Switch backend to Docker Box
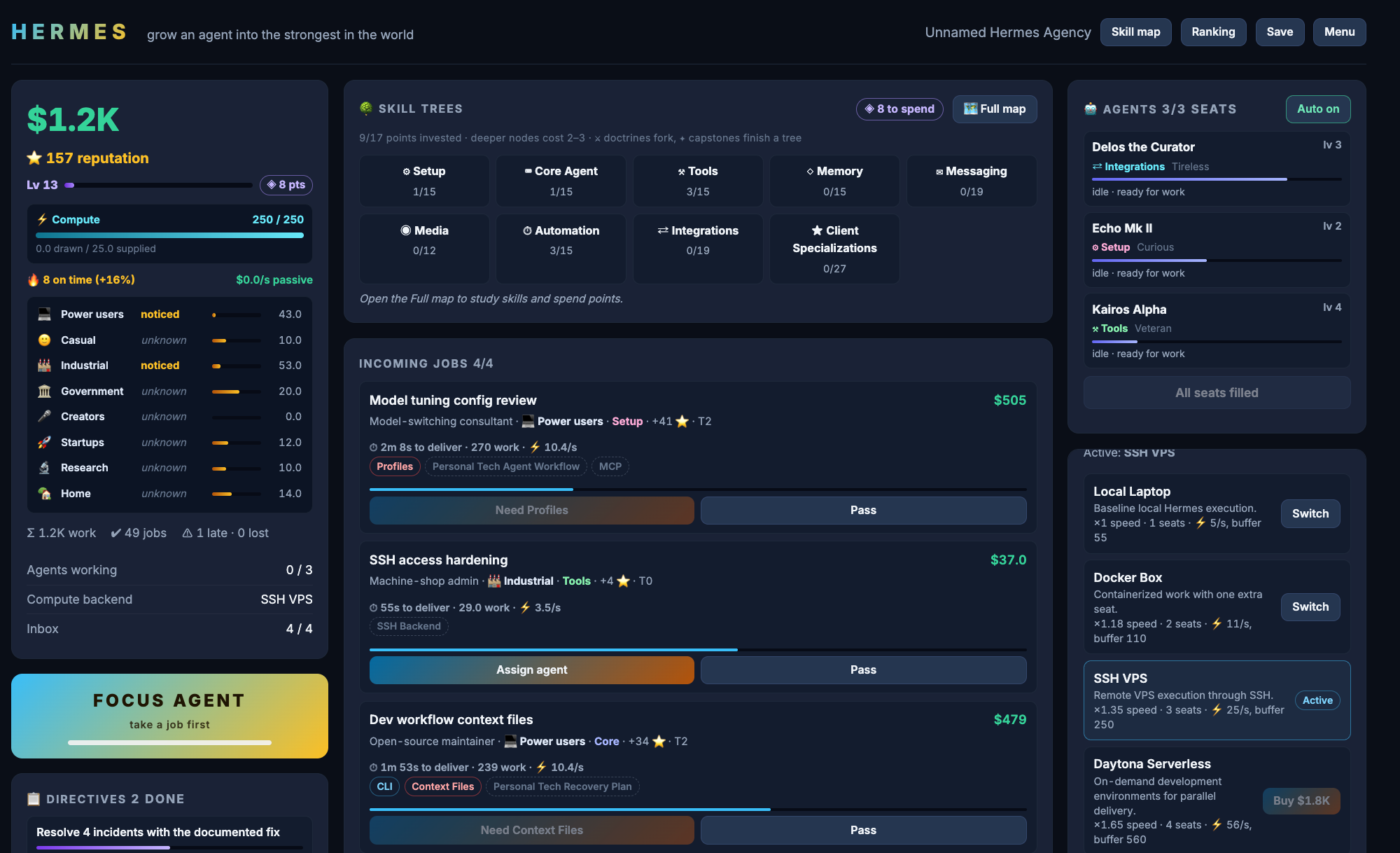1400x853 pixels. pyautogui.click(x=1310, y=606)
